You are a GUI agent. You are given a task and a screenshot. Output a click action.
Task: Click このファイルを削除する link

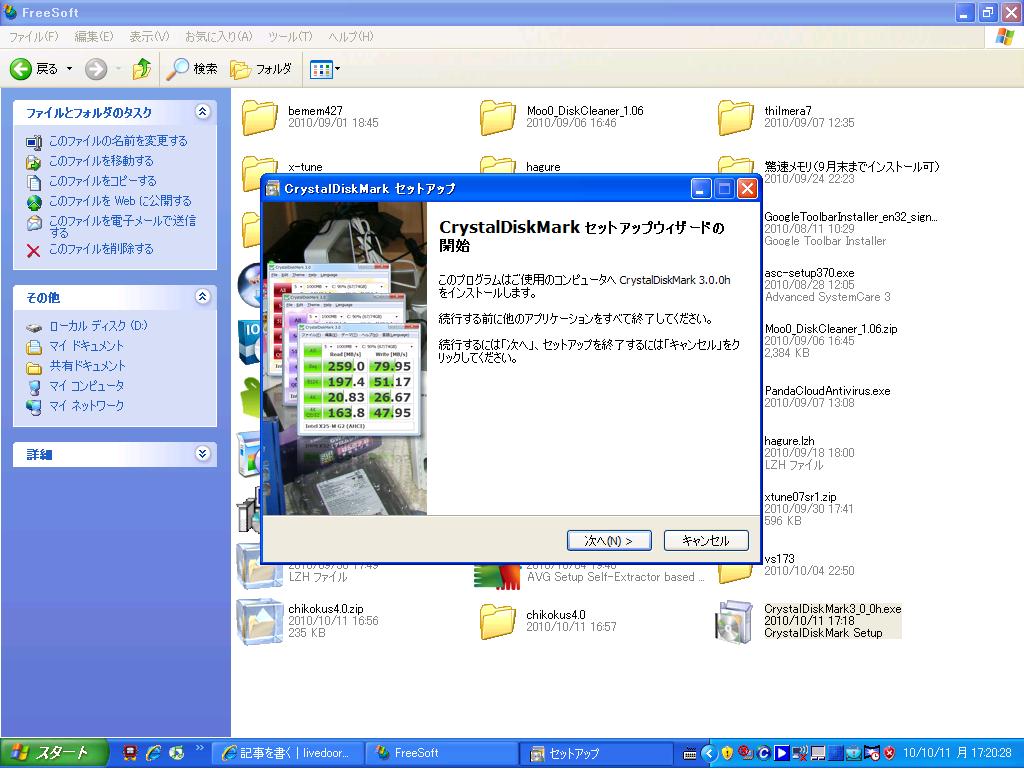click(x=101, y=249)
